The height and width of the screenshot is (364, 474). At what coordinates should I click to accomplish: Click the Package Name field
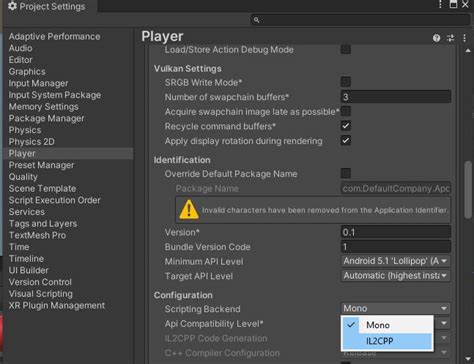(x=396, y=188)
